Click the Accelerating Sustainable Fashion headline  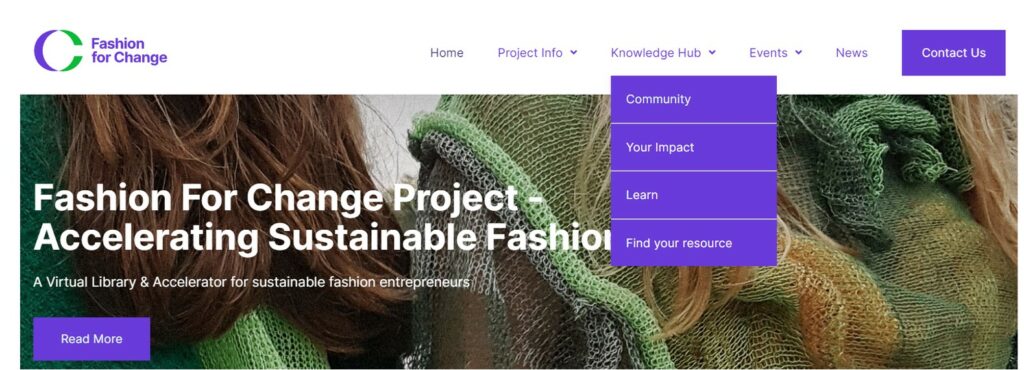click(x=322, y=237)
